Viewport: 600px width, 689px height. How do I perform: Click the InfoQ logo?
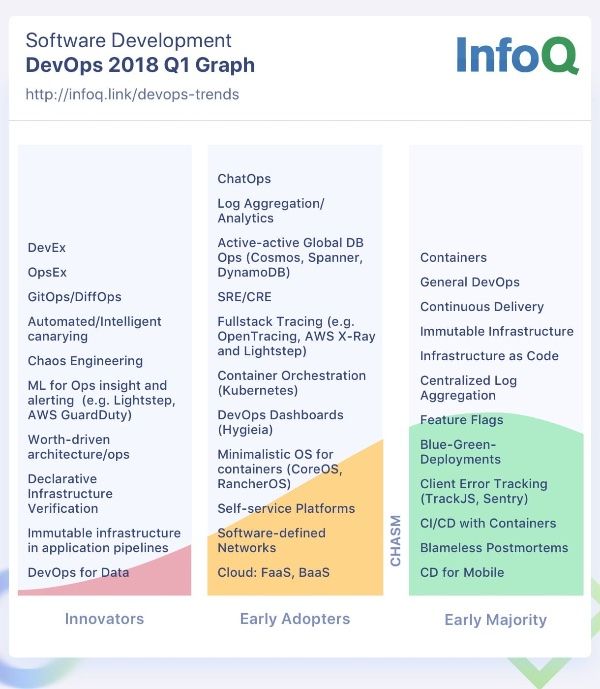coord(517,55)
